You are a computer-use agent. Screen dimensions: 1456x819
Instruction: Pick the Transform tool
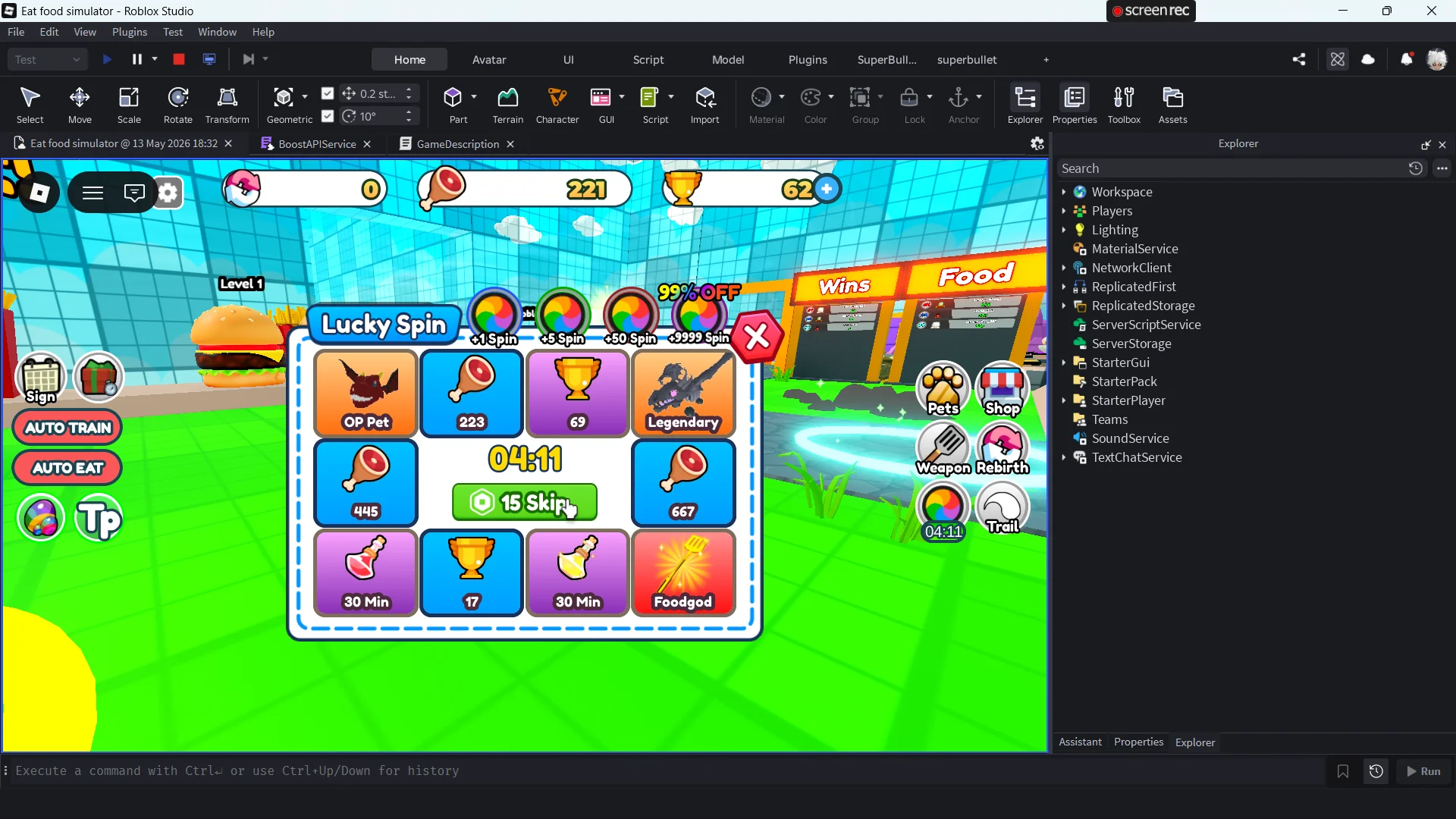click(x=227, y=105)
